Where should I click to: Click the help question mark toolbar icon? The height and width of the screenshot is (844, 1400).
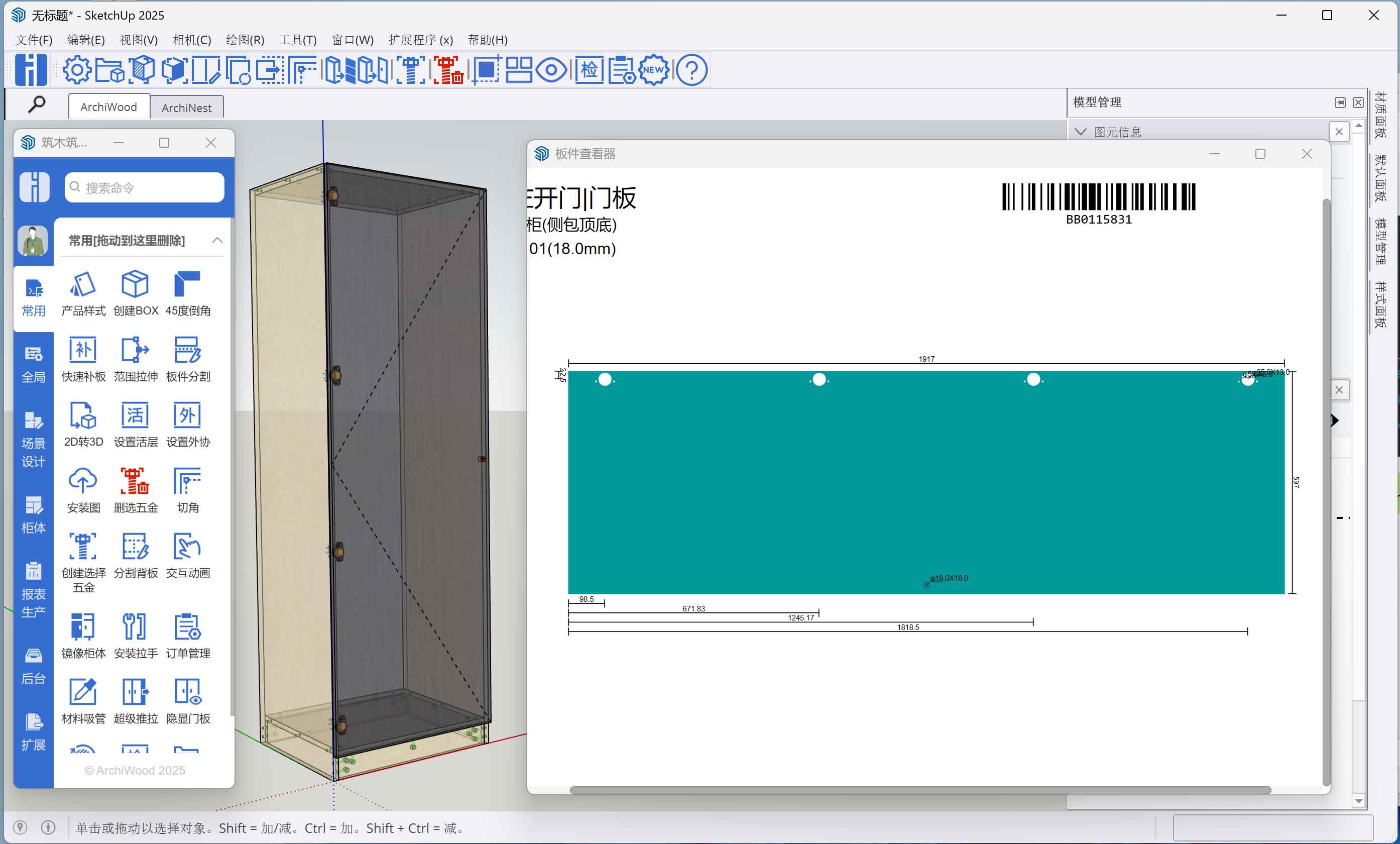click(691, 70)
